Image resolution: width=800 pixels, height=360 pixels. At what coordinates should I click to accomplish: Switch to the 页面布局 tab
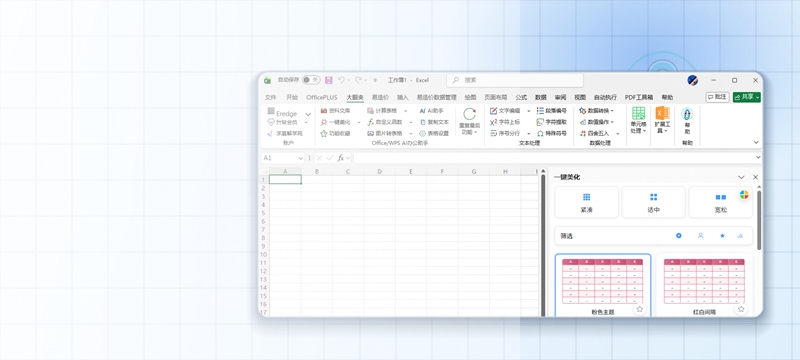coord(495,97)
